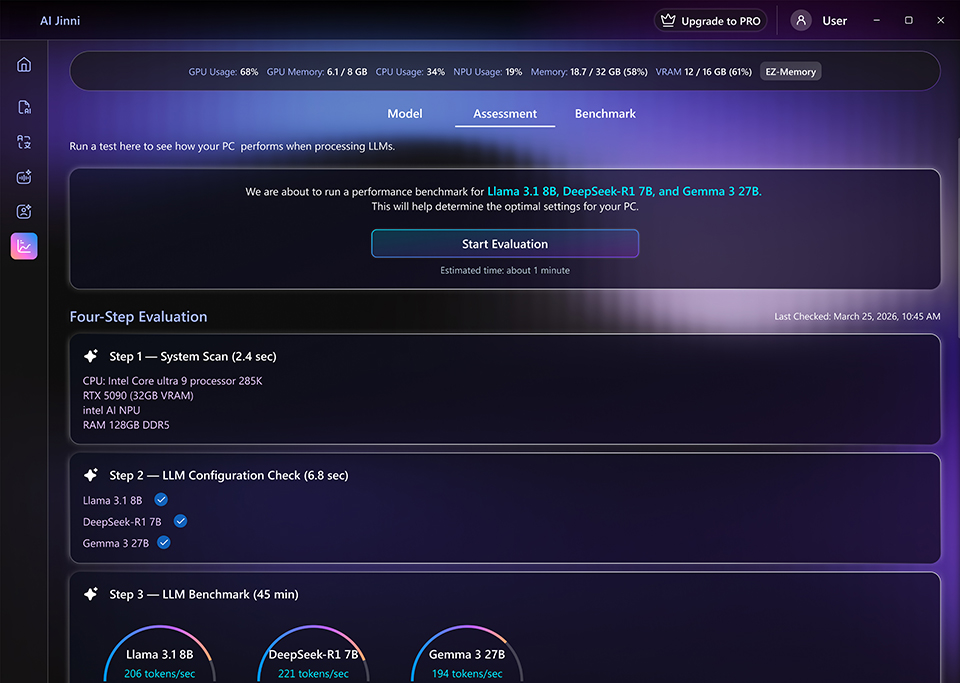Click the RTX 5090 (32GB VRAM) line
The image size is (960, 683).
[138, 395]
